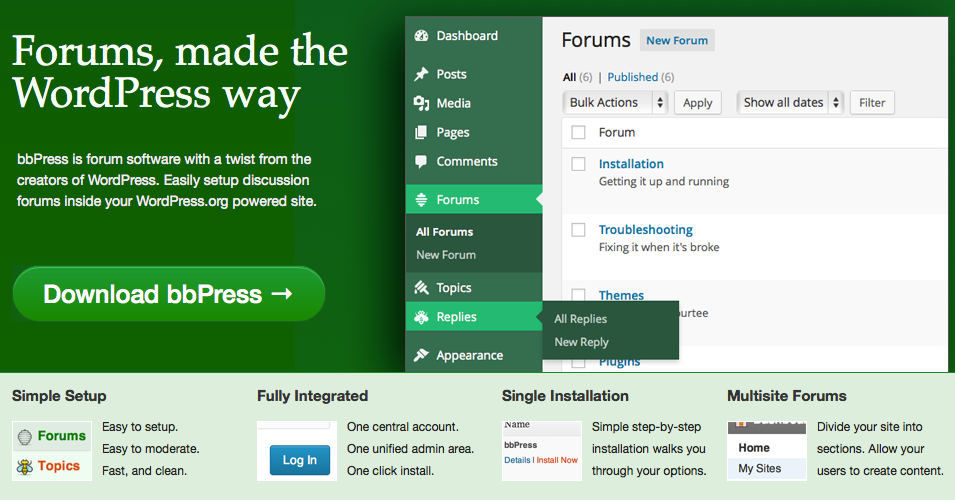
Task: Click the Install Now link
Action: point(557,460)
